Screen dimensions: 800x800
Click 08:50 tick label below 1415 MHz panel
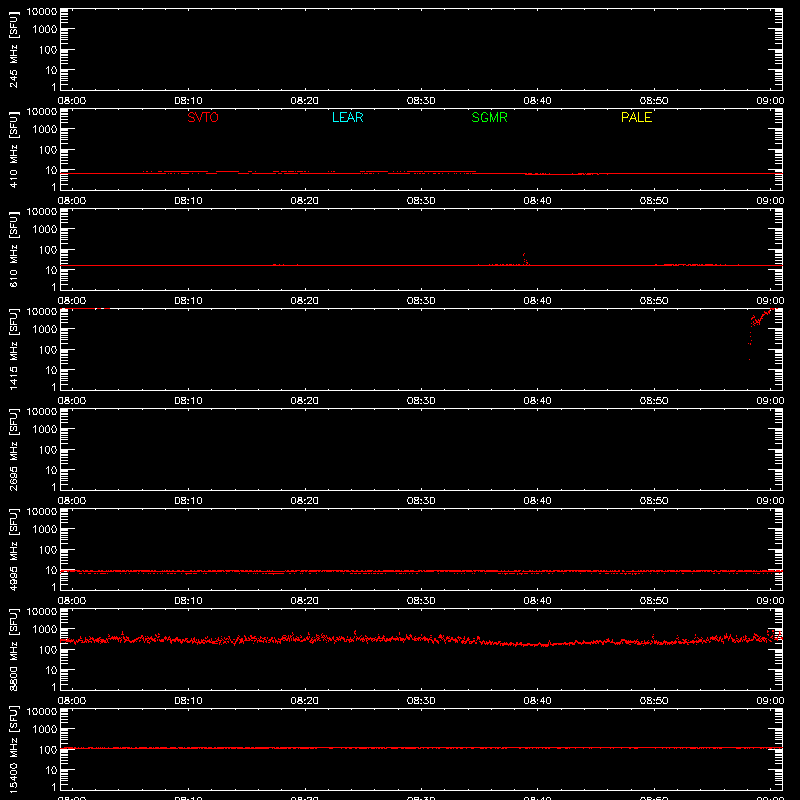[x=654, y=401]
